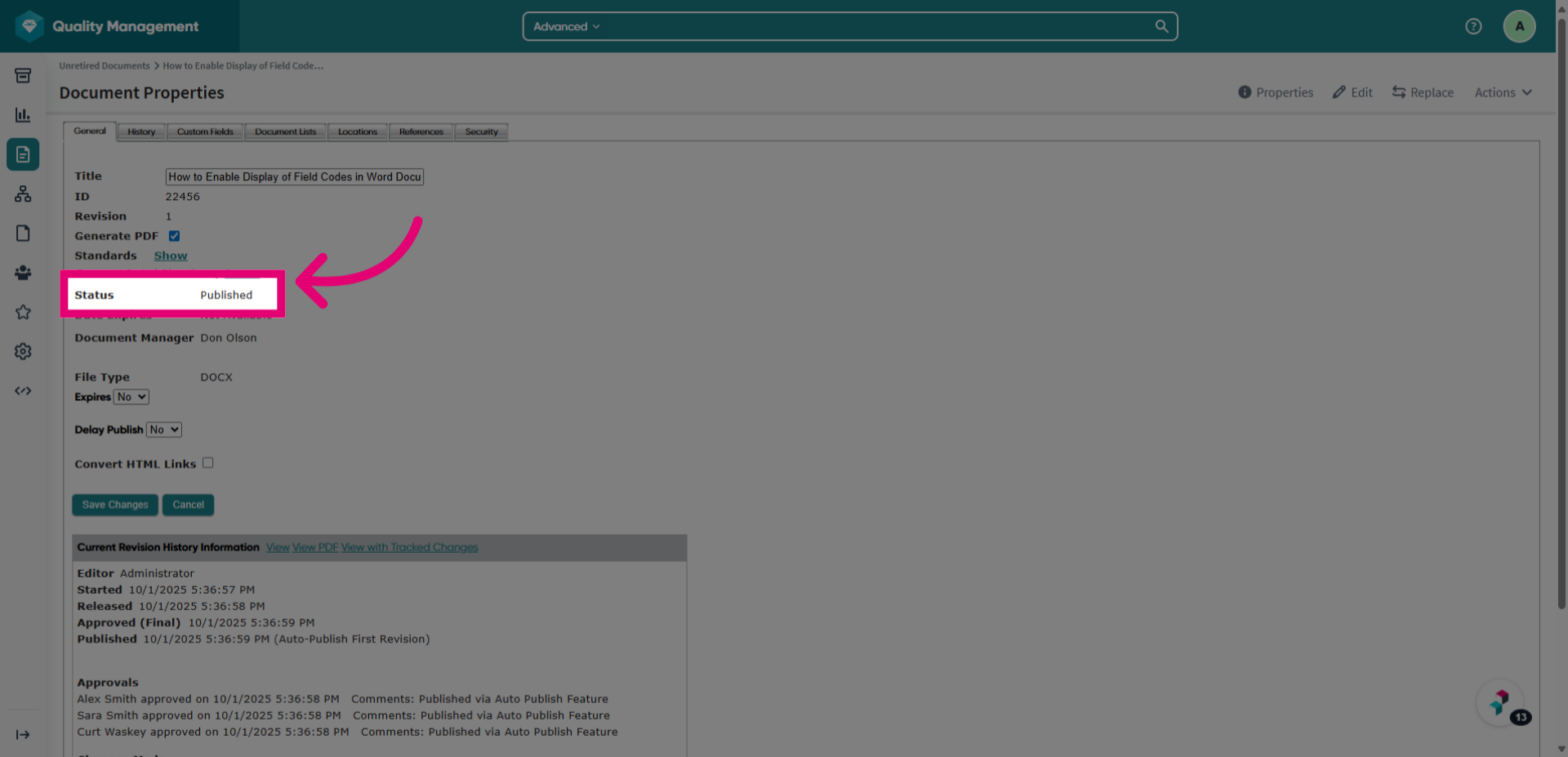Open the blank page sidebar icon
The height and width of the screenshot is (757, 1568).
pyautogui.click(x=23, y=234)
